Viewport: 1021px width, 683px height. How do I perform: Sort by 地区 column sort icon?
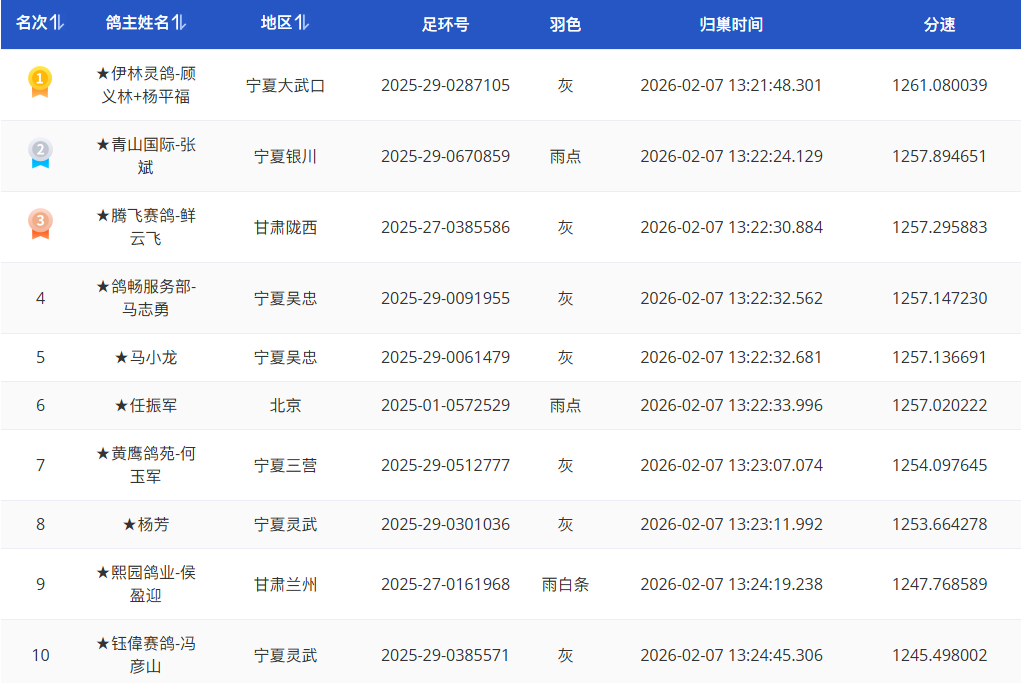[x=302, y=23]
